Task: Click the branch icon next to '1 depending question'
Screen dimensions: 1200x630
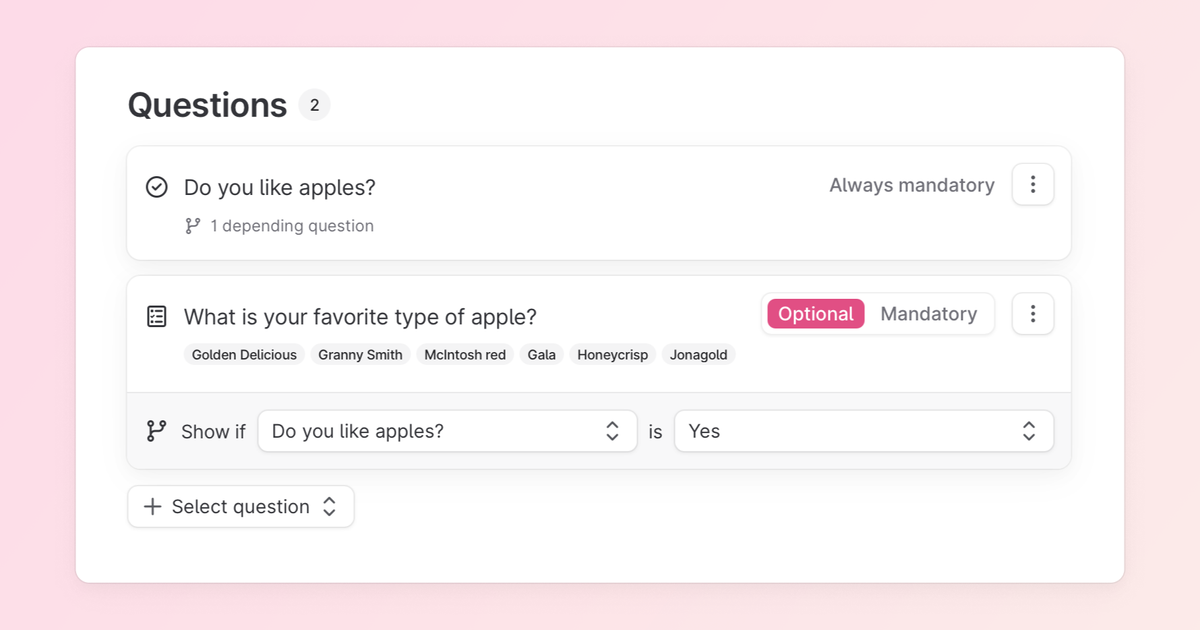Action: 191,225
